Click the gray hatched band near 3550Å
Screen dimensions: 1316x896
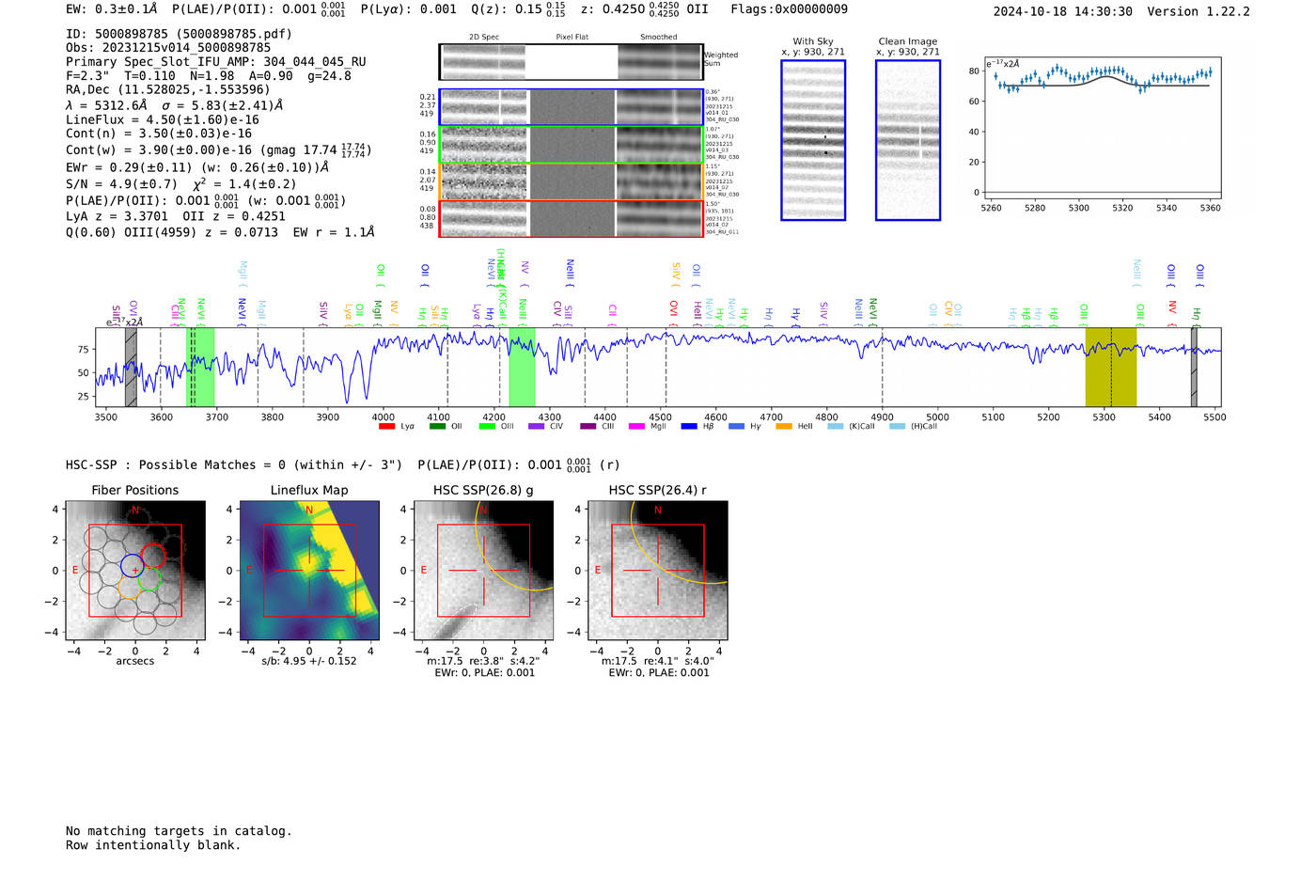pos(131,367)
